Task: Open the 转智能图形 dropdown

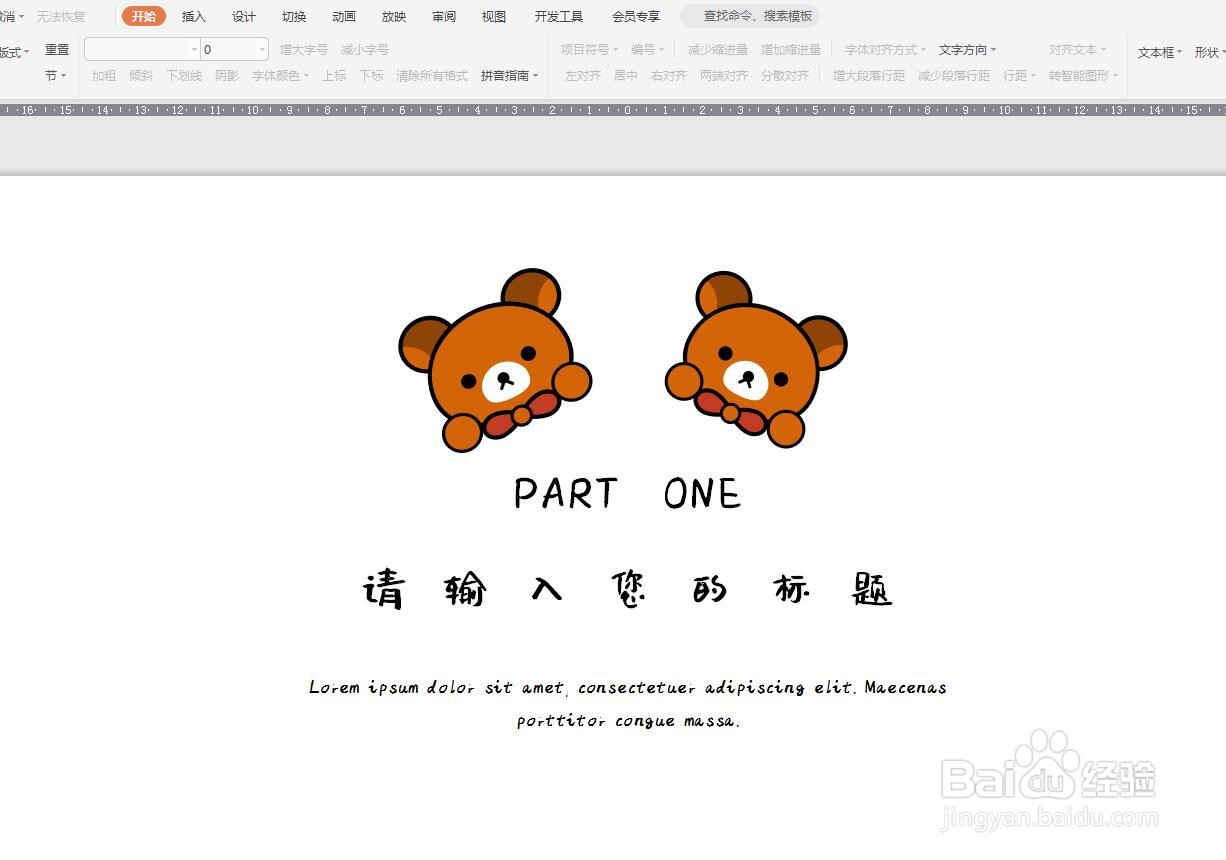Action: (x=1083, y=76)
